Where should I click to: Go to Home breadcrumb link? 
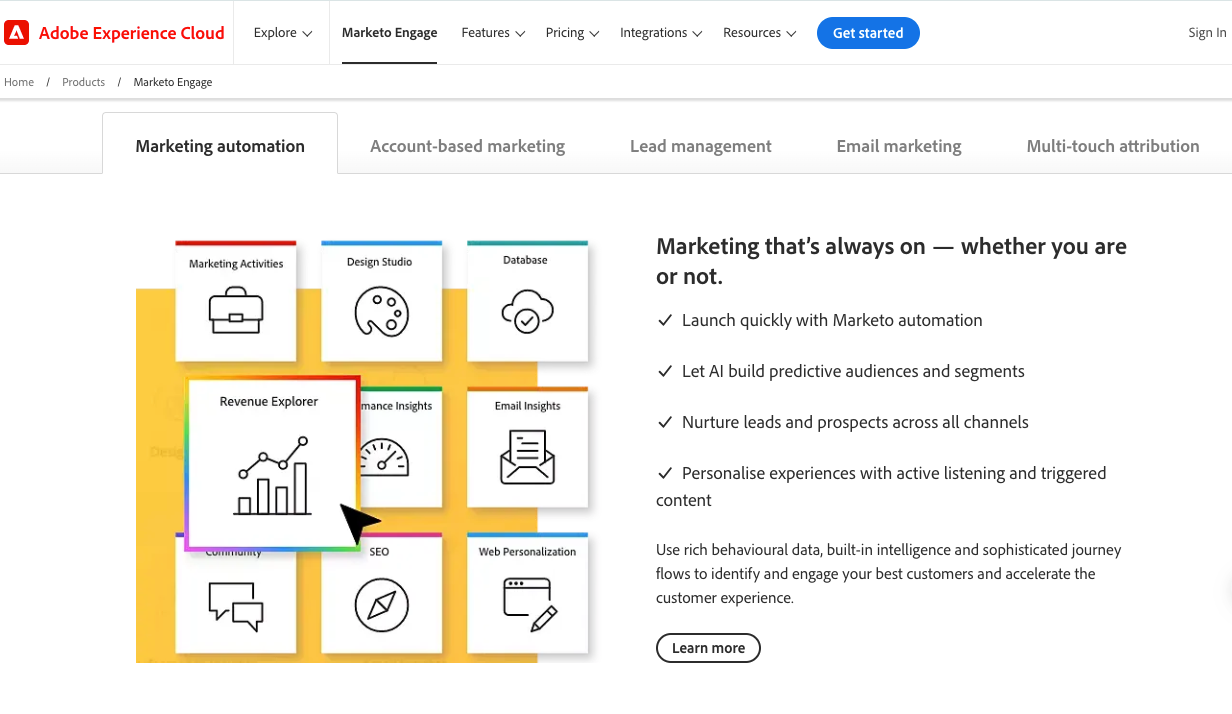pyautogui.click(x=19, y=82)
